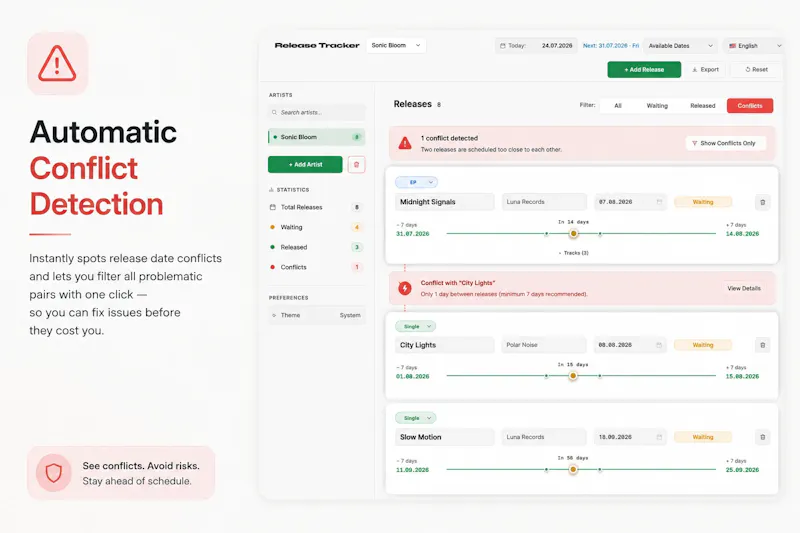Image resolution: width=800 pixels, height=533 pixels.
Task: Click the calendar icon next to Today
Action: (503, 45)
